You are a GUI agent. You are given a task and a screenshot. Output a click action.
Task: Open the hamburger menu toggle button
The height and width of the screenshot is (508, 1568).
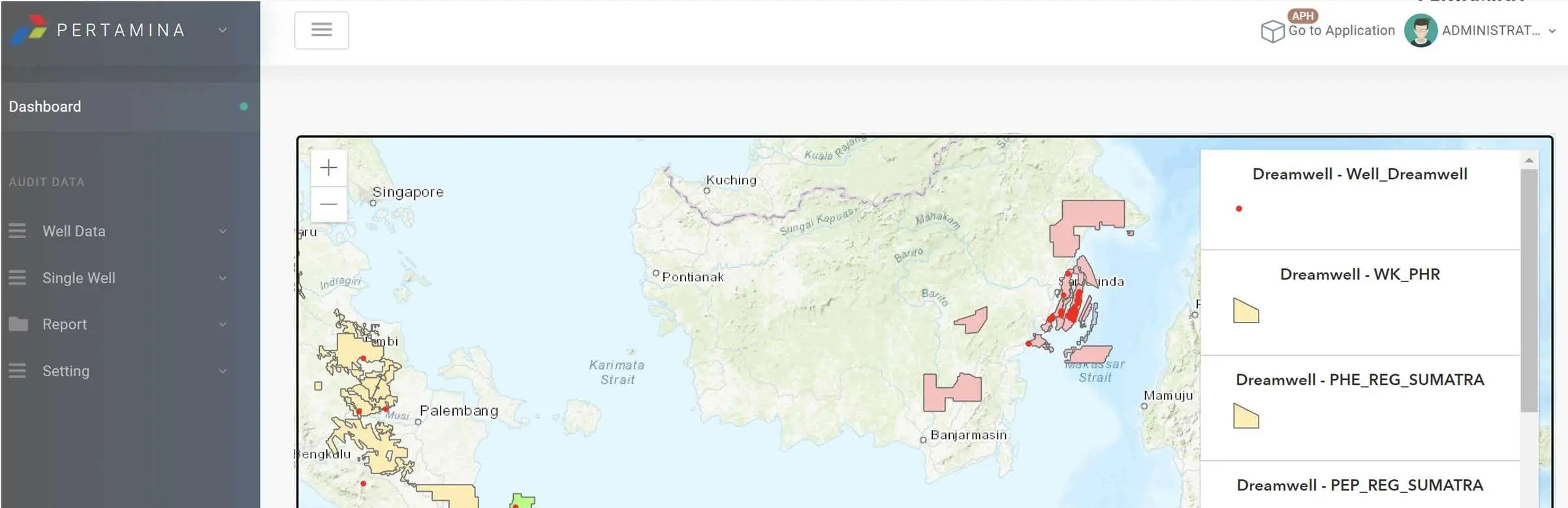tap(321, 30)
